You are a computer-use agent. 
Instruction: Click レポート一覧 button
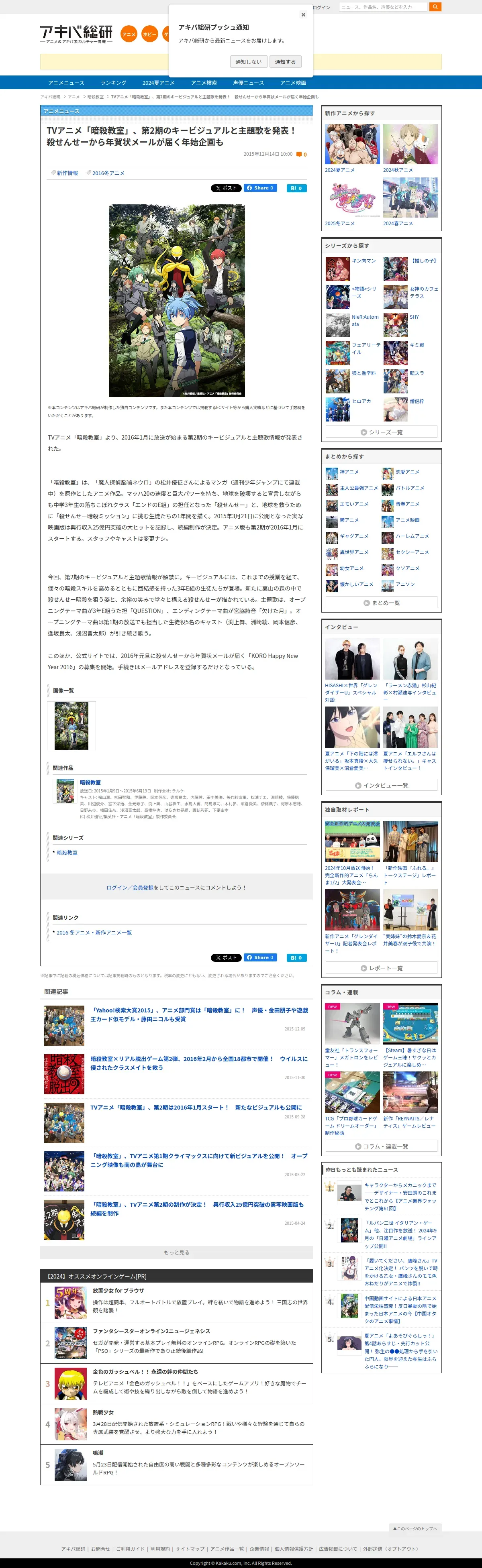(x=382, y=967)
